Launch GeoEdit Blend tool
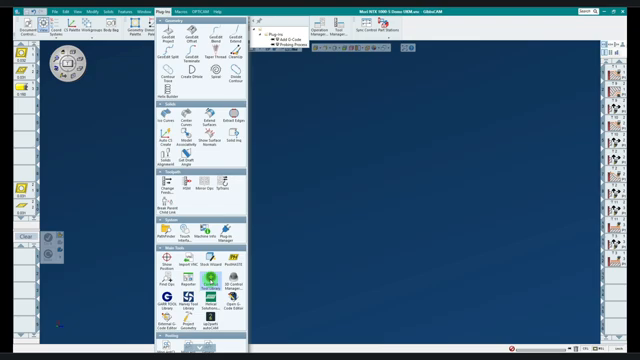640x360 pixels. (216, 34)
